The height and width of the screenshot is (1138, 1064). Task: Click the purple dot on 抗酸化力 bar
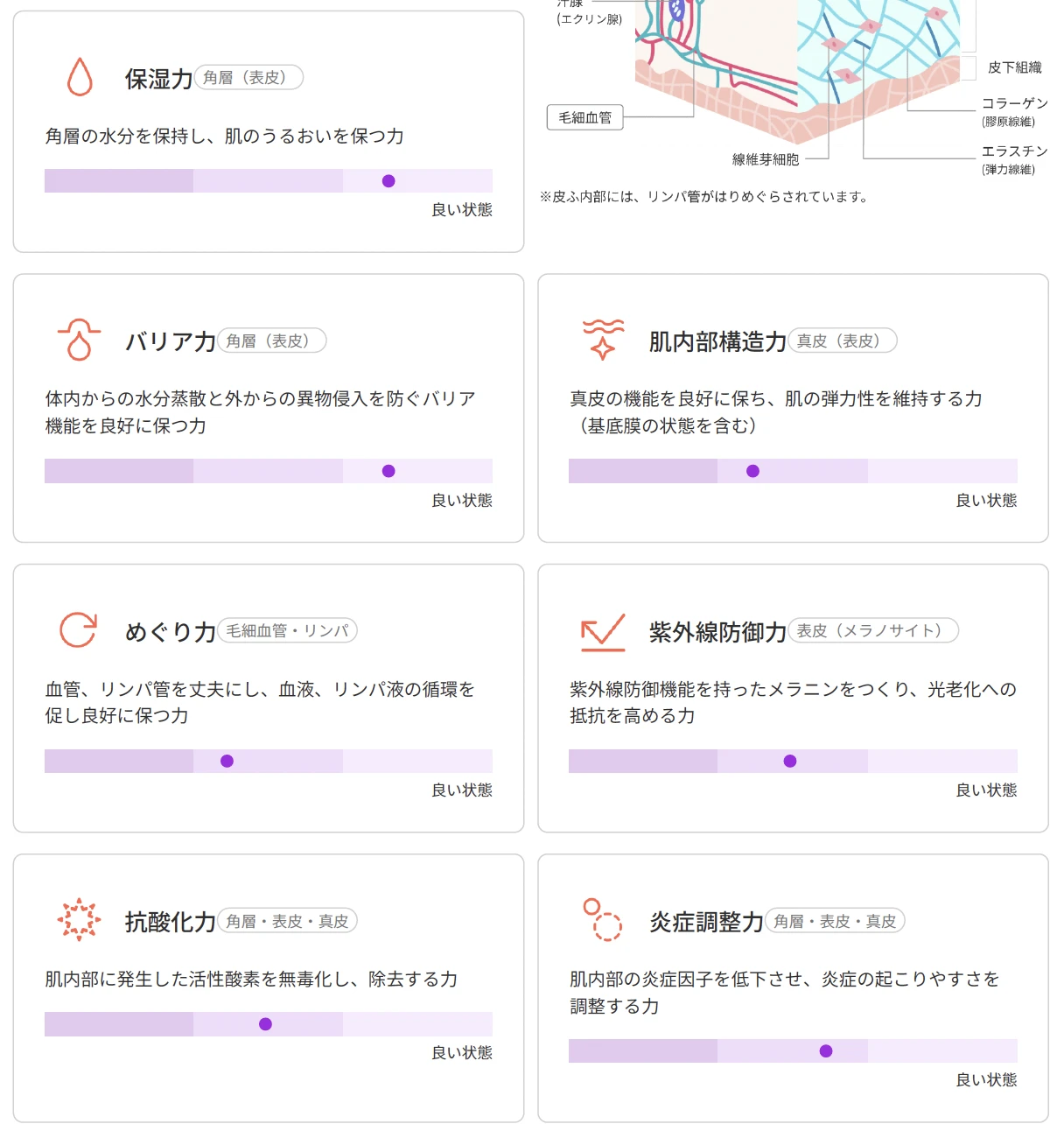(265, 1024)
